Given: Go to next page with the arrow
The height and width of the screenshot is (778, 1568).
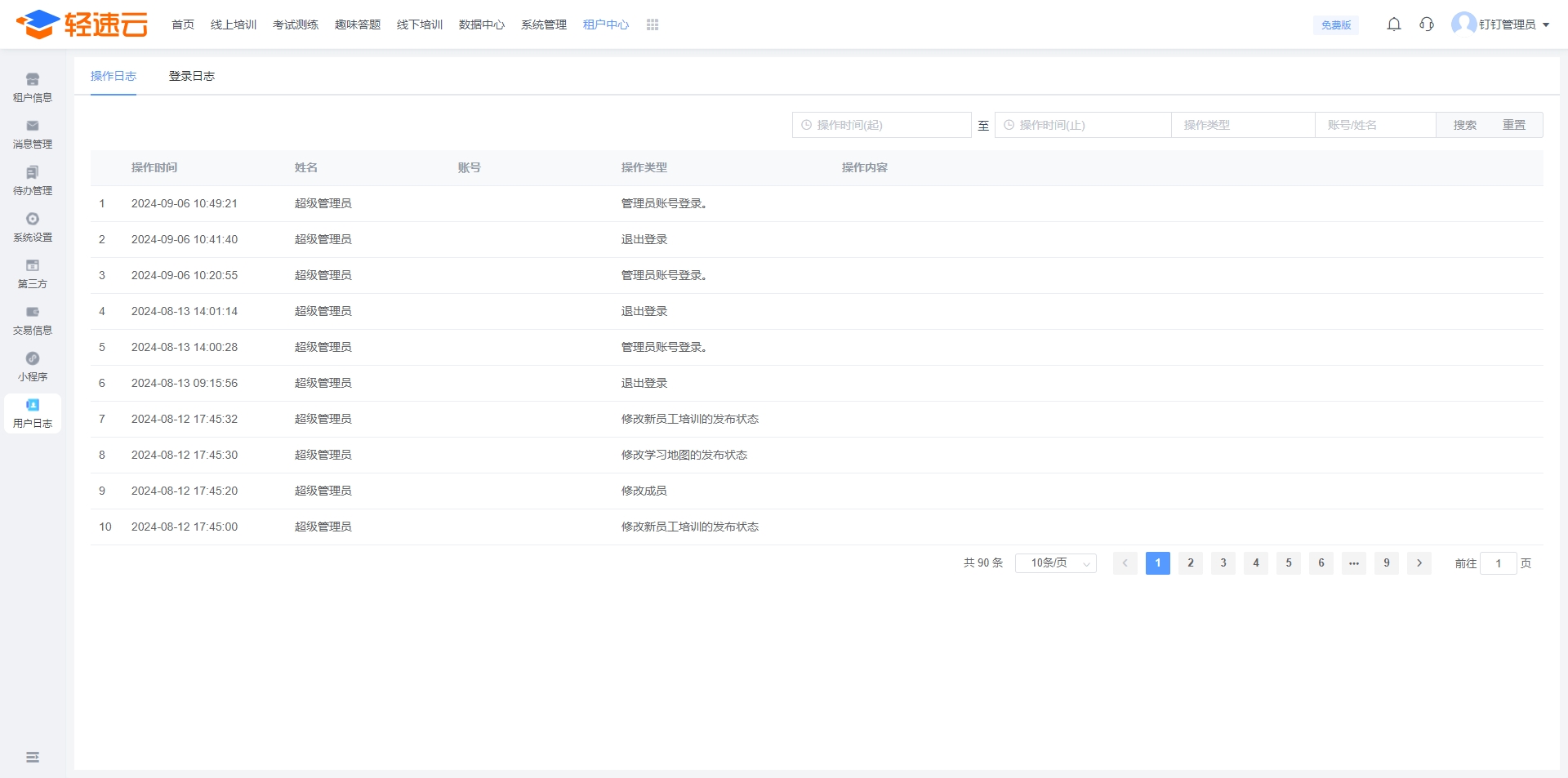Looking at the screenshot, I should tap(1419, 563).
